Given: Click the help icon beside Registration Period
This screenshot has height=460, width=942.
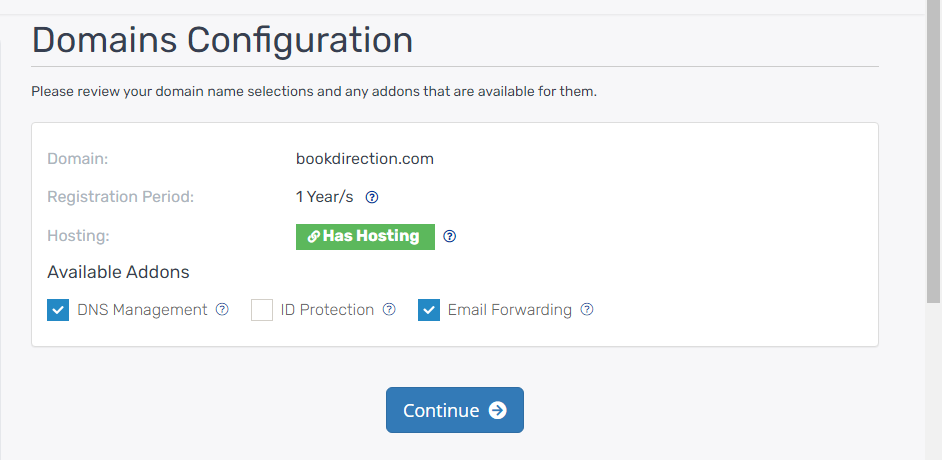Looking at the screenshot, I should coord(372,197).
